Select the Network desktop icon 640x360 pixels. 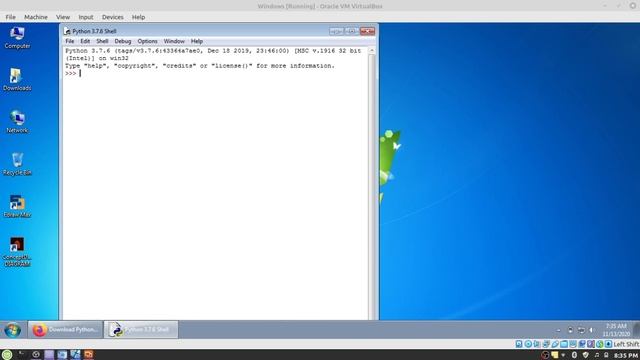click(x=17, y=122)
